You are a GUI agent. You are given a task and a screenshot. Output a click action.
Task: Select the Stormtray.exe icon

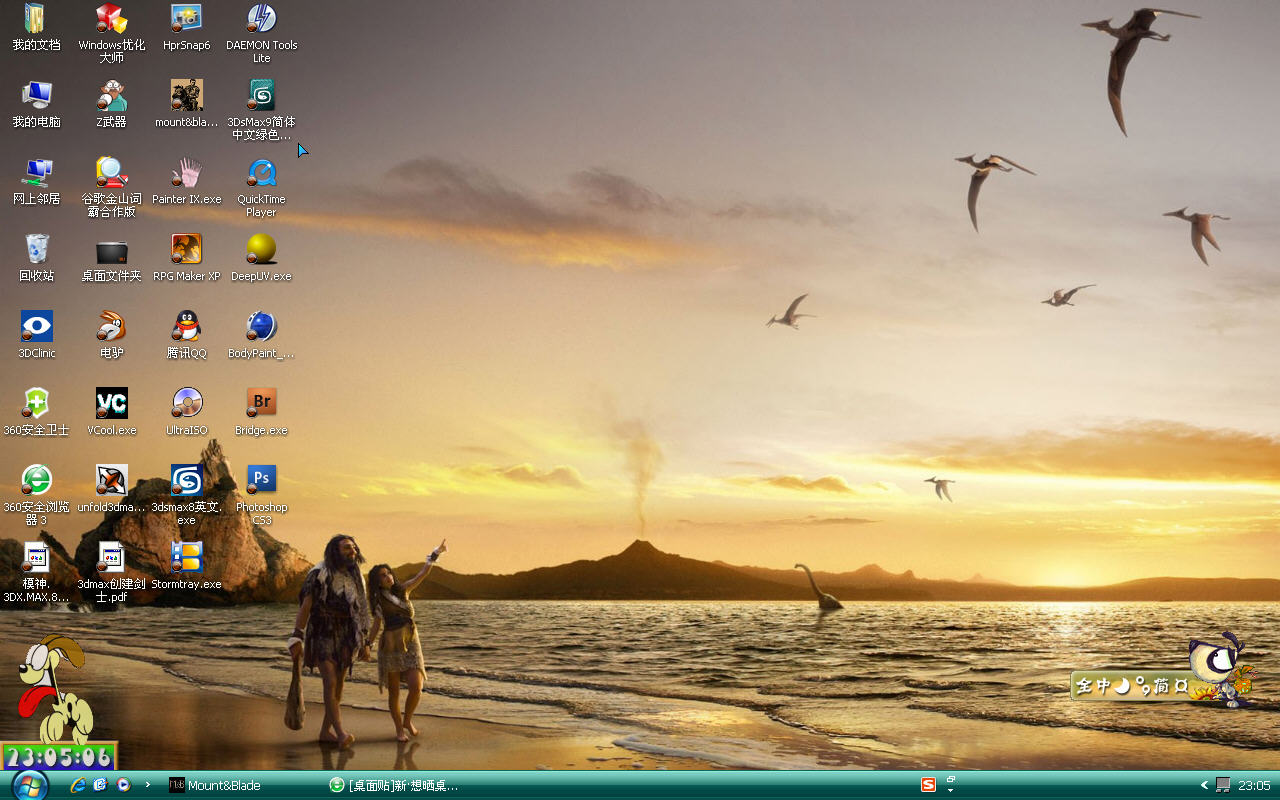point(186,566)
